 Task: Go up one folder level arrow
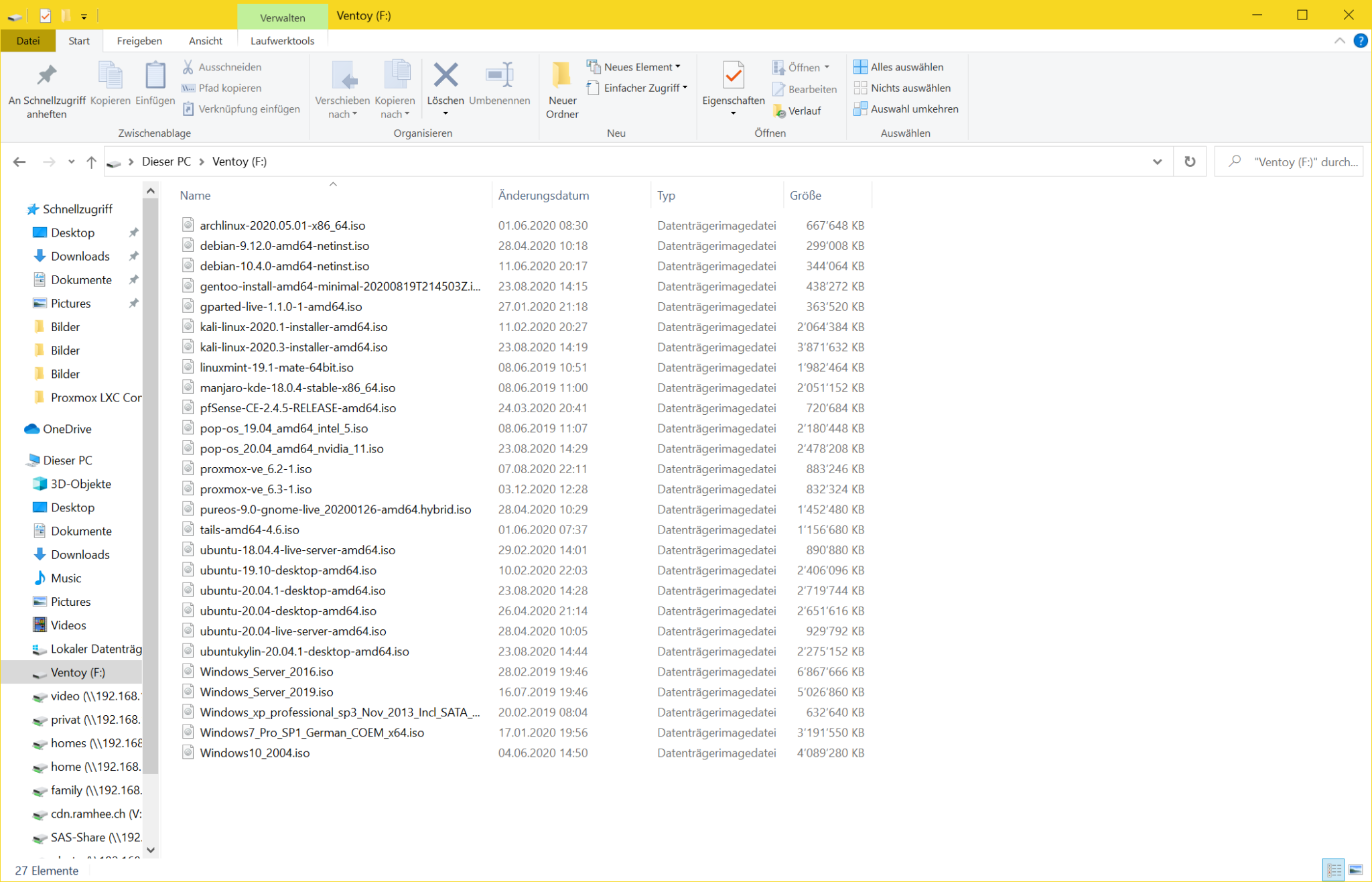coord(92,162)
